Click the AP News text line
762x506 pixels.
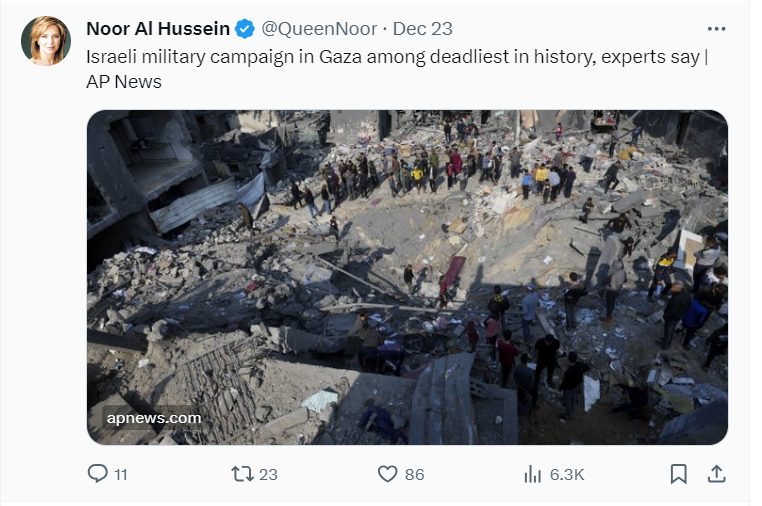(x=124, y=82)
